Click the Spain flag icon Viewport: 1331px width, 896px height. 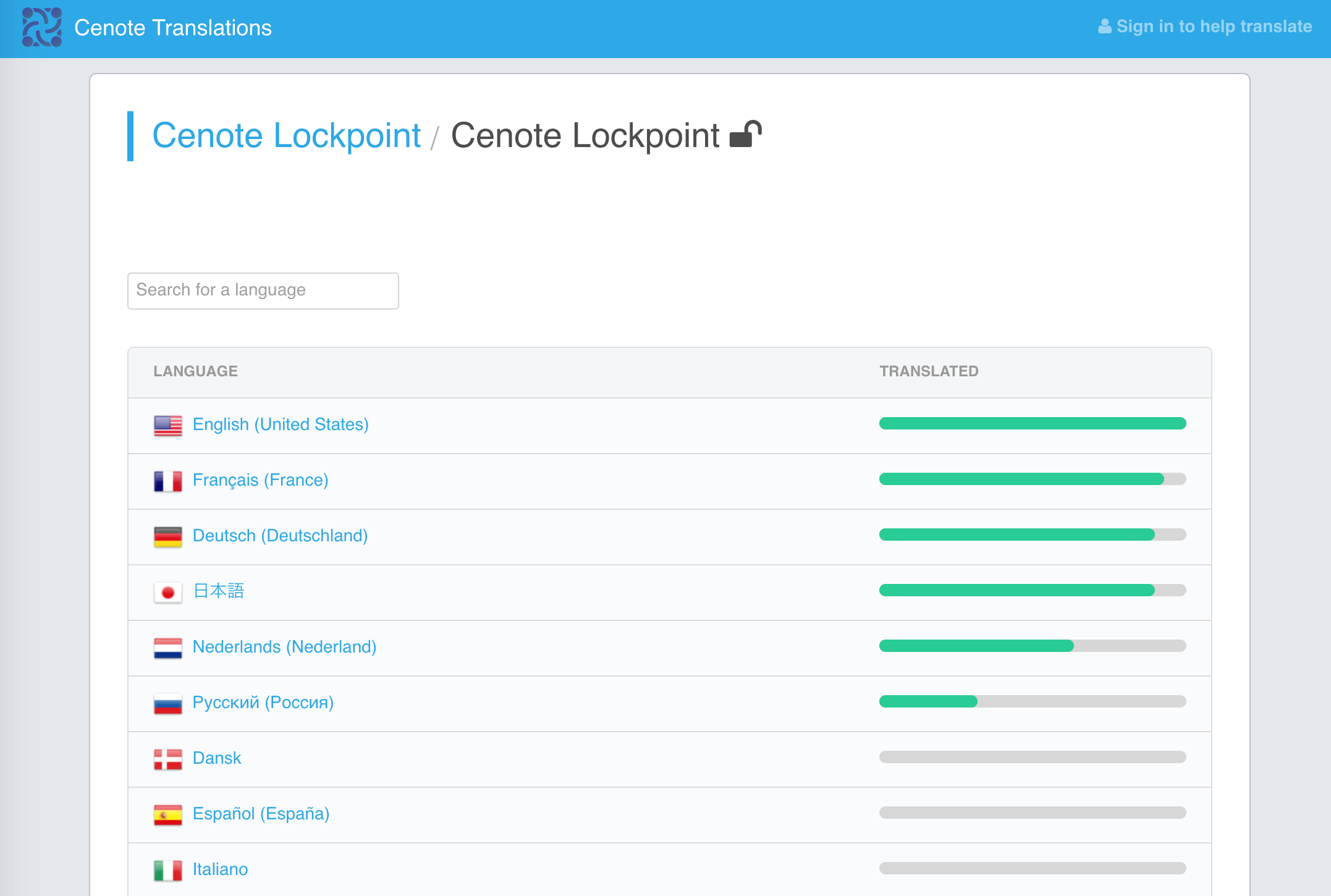click(168, 814)
